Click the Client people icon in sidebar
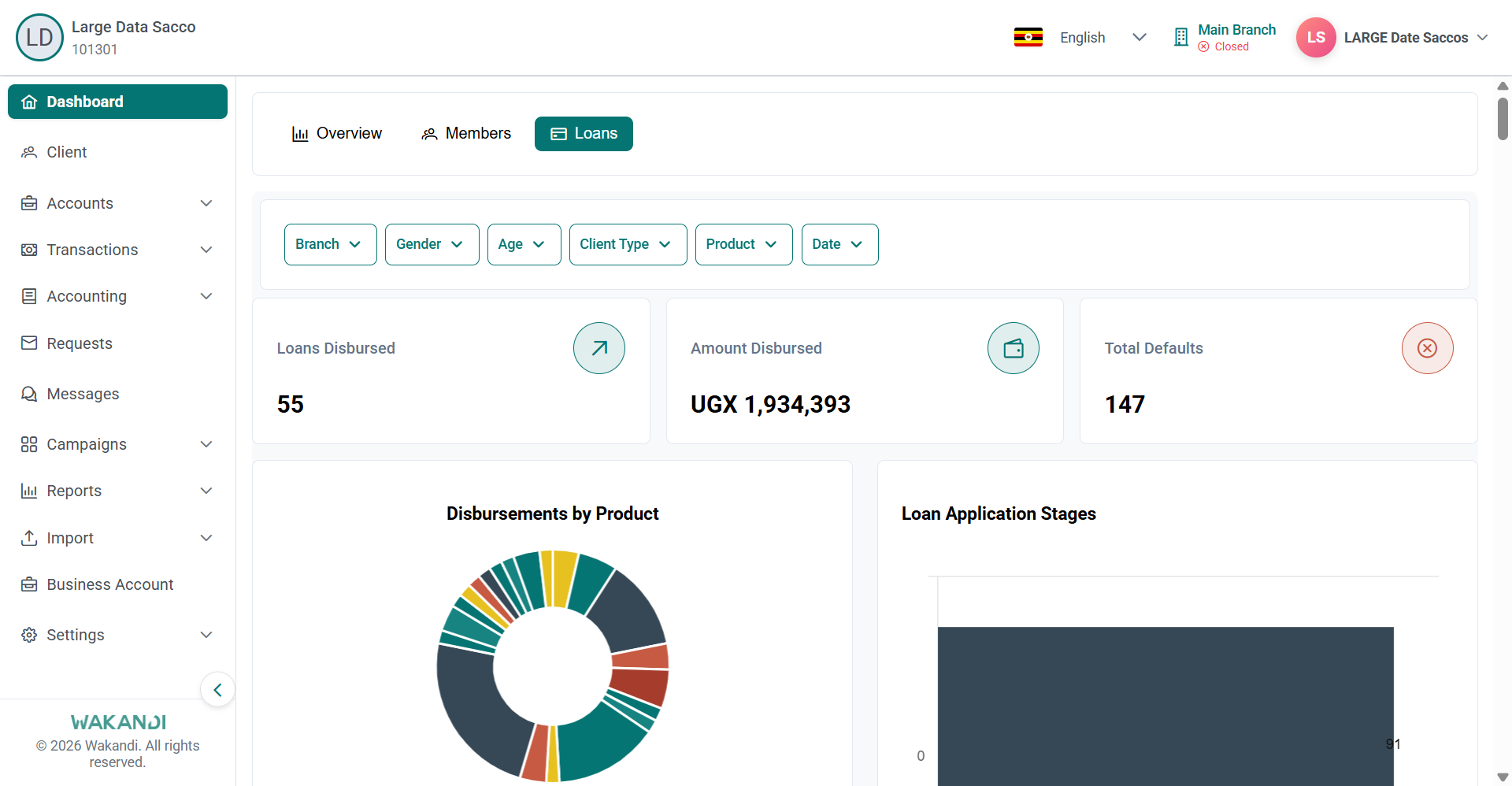Screen dimensions: 1512x786 (29, 152)
